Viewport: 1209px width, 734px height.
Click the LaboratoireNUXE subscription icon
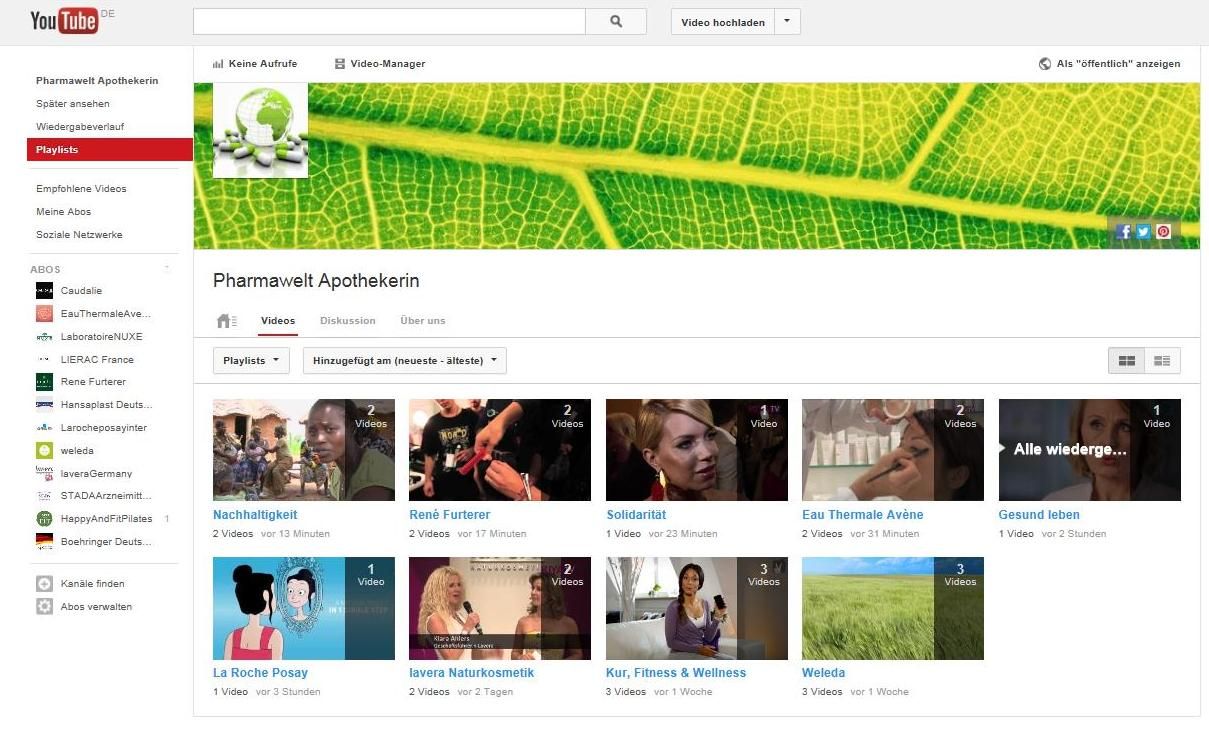point(44,337)
